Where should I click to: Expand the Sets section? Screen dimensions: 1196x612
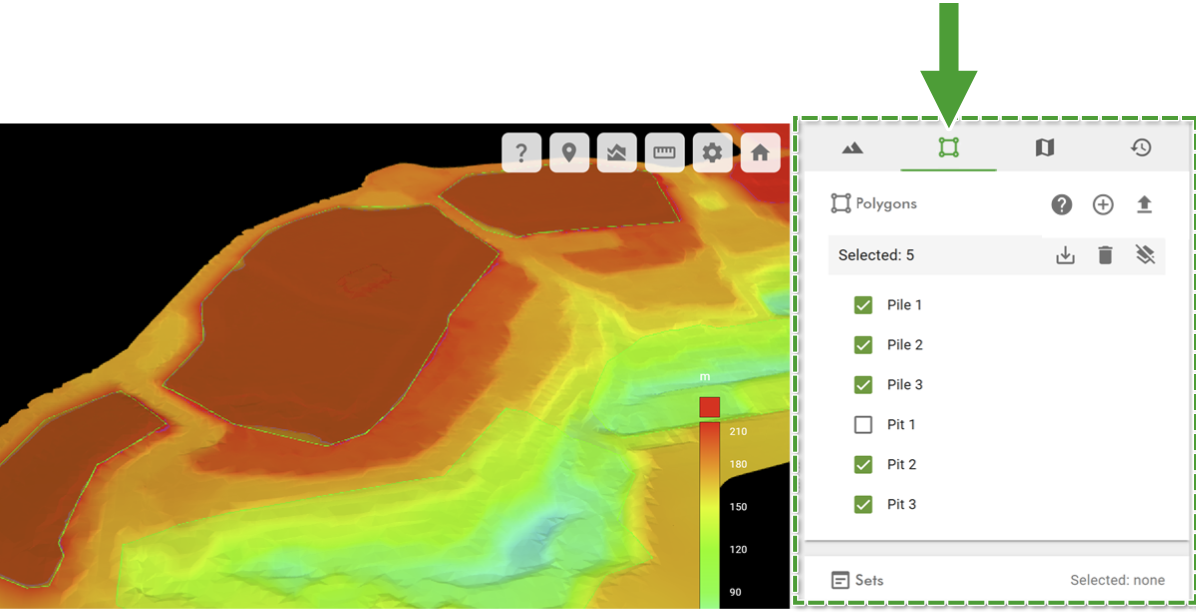[x=998, y=580]
